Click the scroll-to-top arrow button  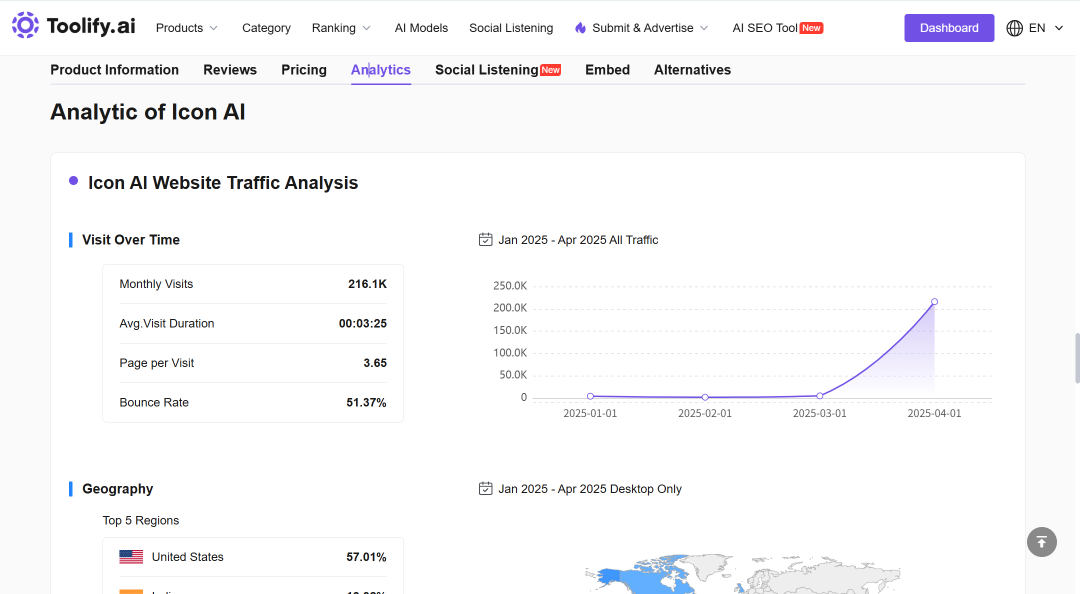1041,542
